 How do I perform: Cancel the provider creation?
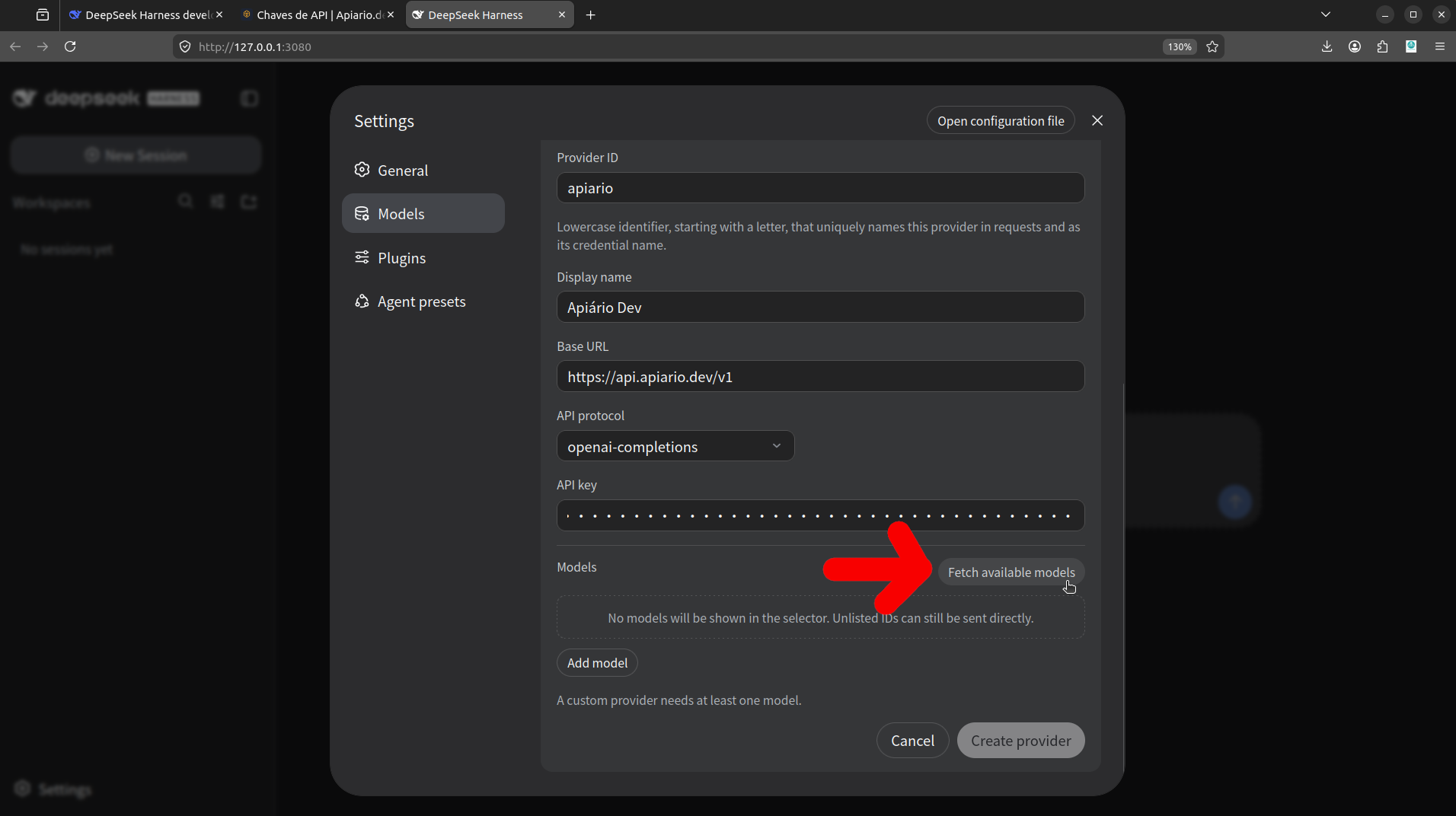tap(912, 740)
